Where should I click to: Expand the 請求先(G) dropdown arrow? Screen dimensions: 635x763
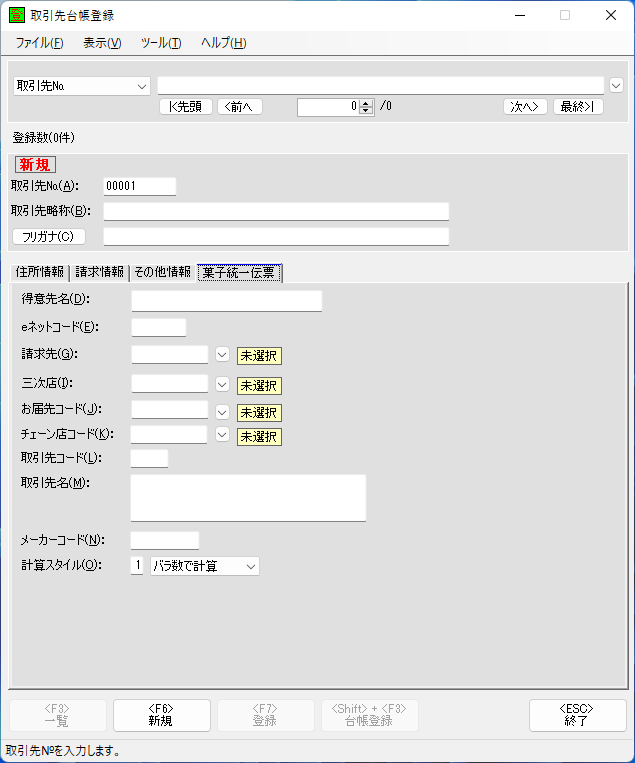point(222,355)
